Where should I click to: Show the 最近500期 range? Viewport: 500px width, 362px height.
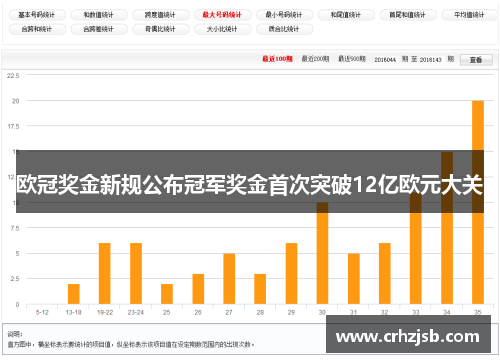click(352, 59)
